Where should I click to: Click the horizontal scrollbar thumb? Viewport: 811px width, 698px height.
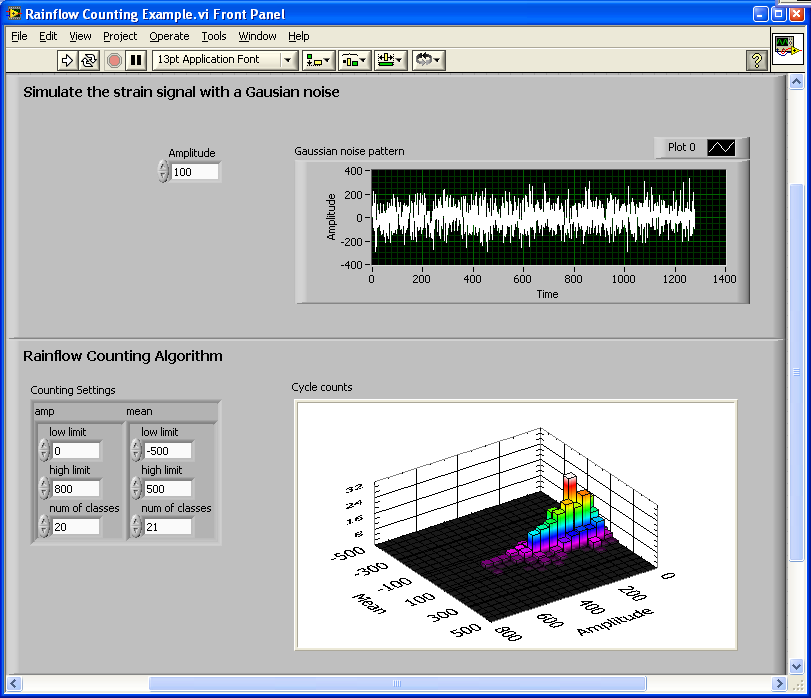click(x=396, y=684)
